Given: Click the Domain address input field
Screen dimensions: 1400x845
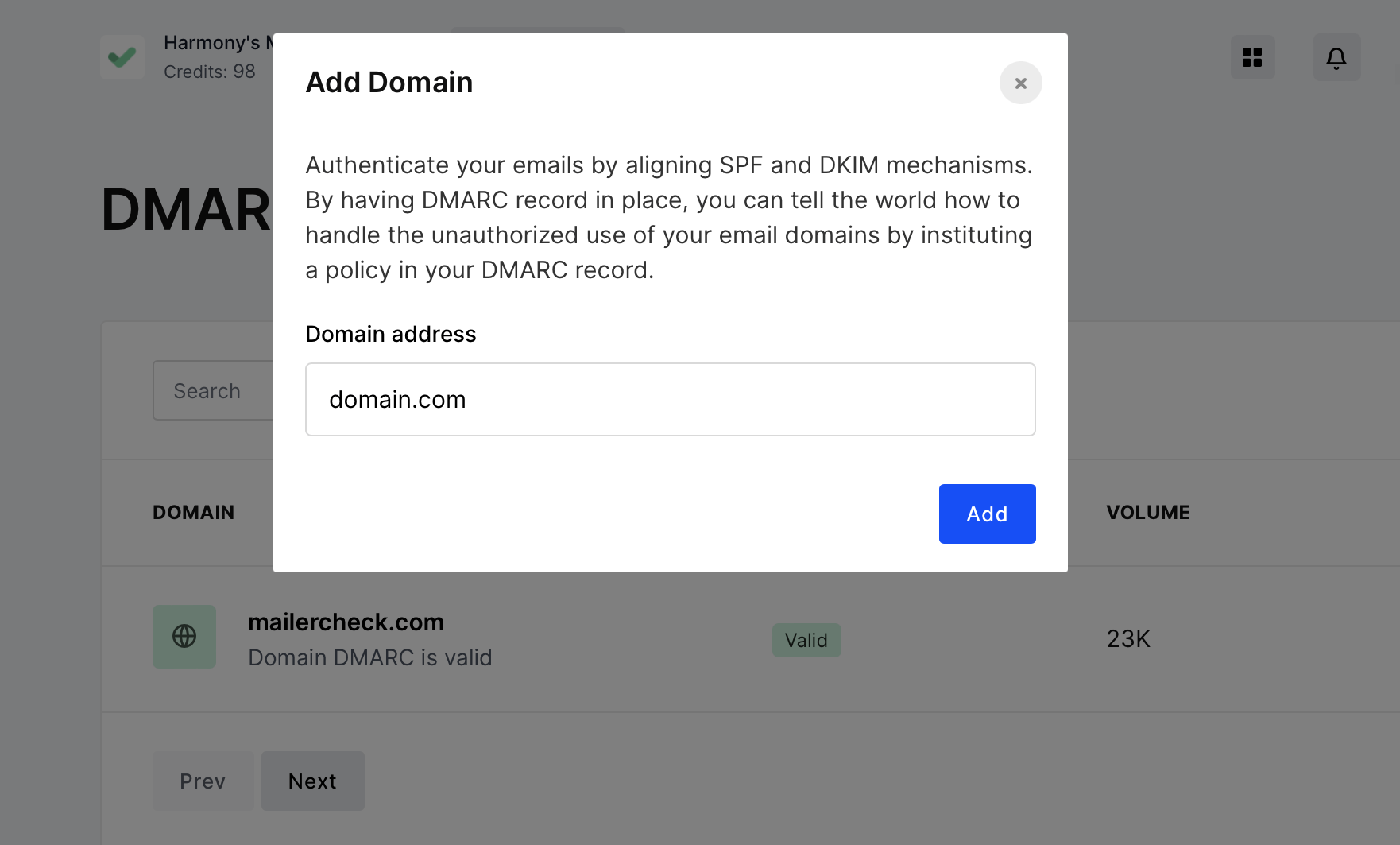Looking at the screenshot, I should [x=670, y=399].
